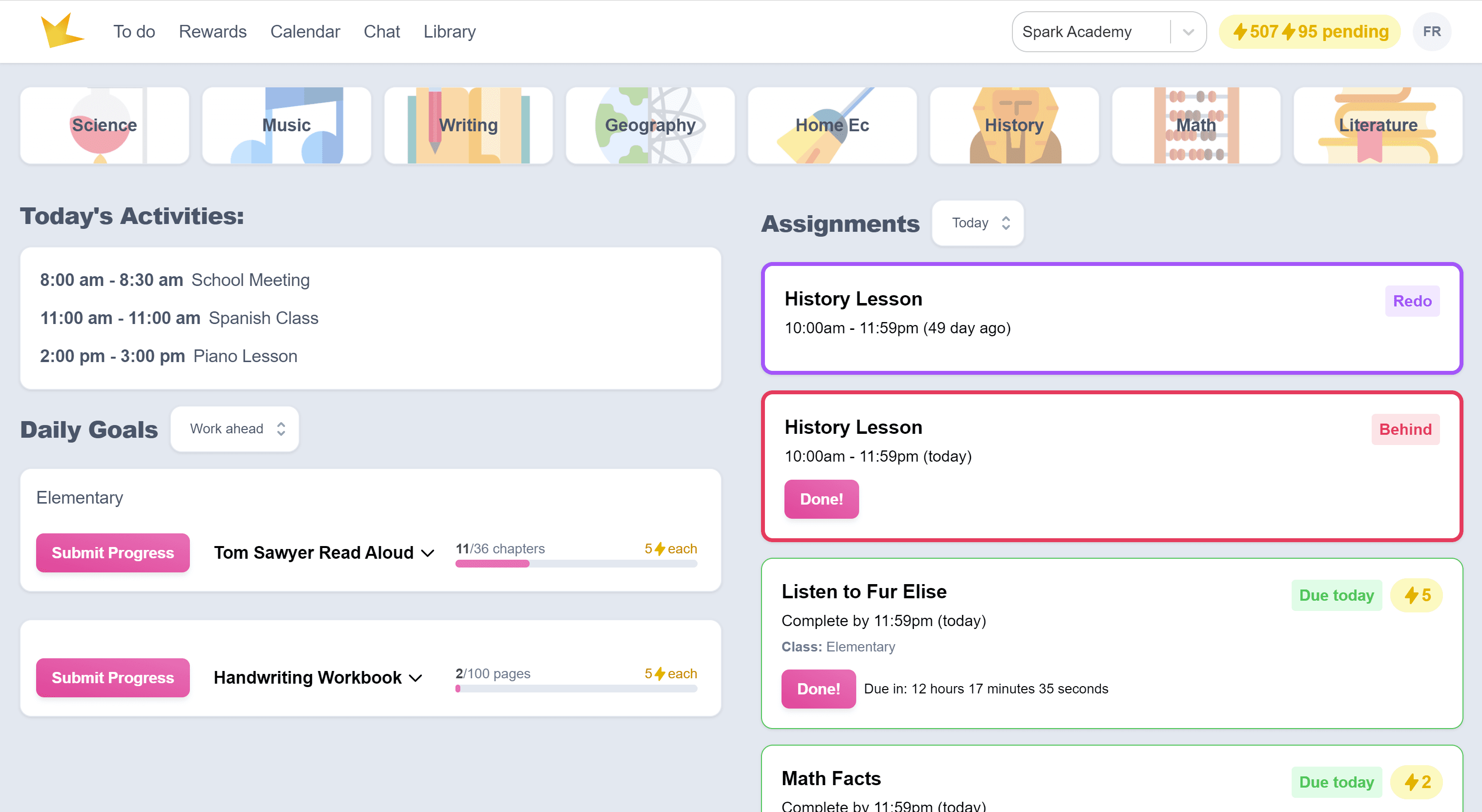Open the Home Ec subject tile
Screen dimensions: 1482x812
(832, 125)
